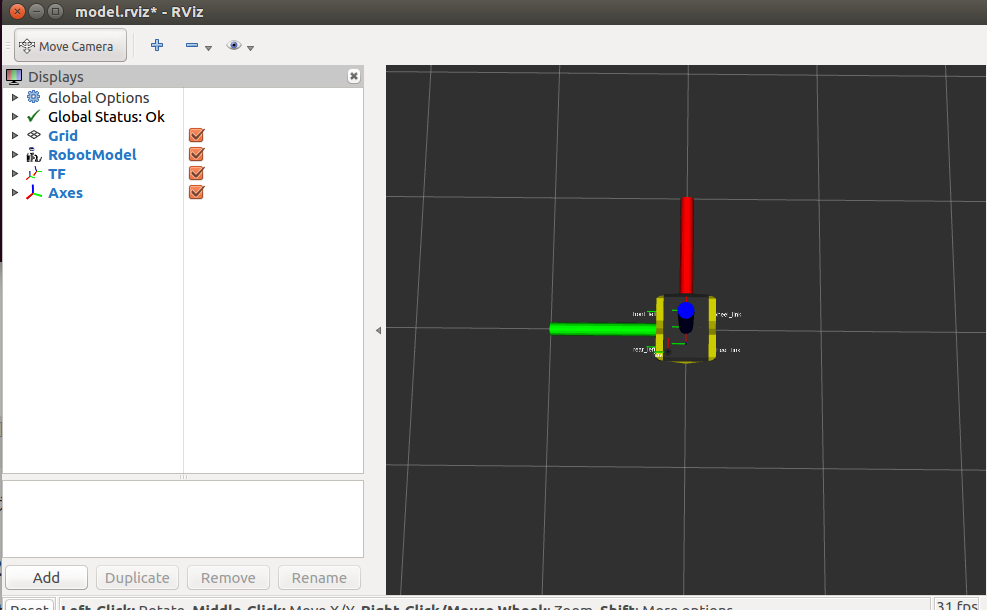Close the Displays panel
The image size is (987, 610).
[x=354, y=76]
